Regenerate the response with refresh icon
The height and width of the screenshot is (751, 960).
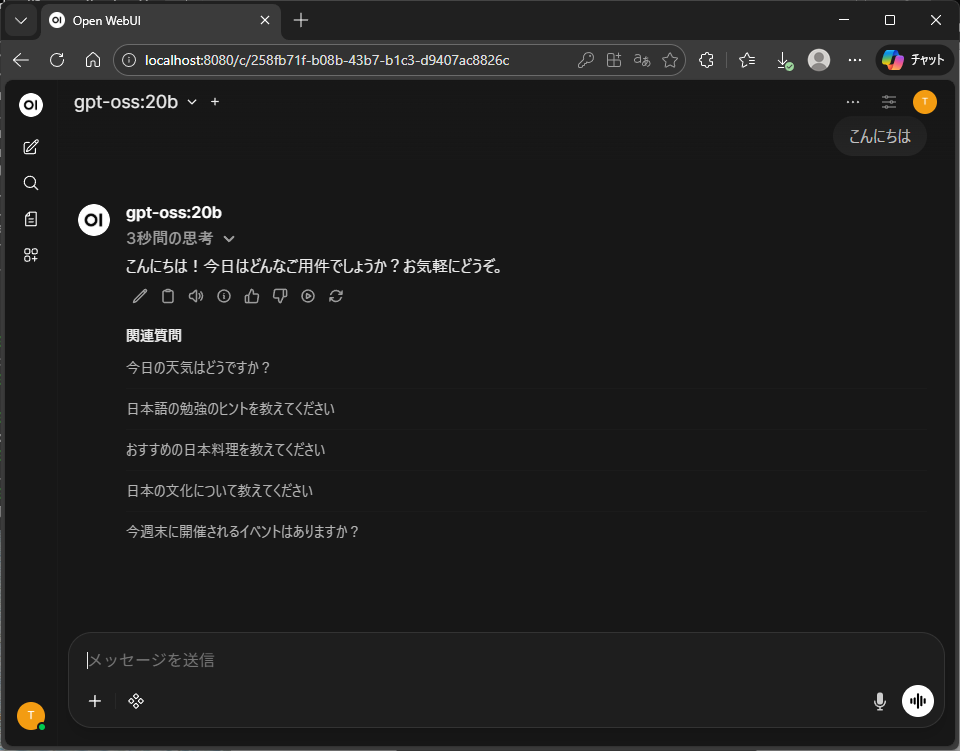tap(336, 296)
